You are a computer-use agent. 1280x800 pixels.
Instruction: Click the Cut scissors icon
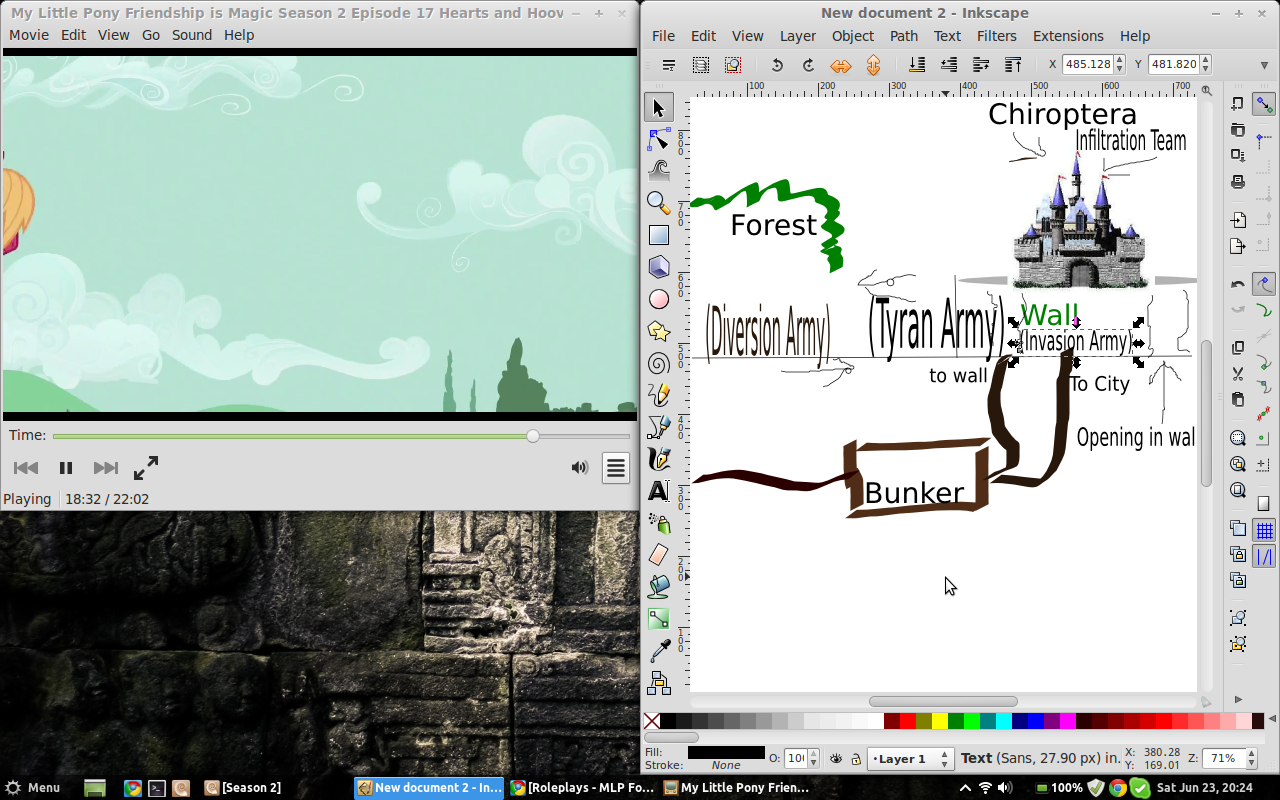coord(1238,374)
